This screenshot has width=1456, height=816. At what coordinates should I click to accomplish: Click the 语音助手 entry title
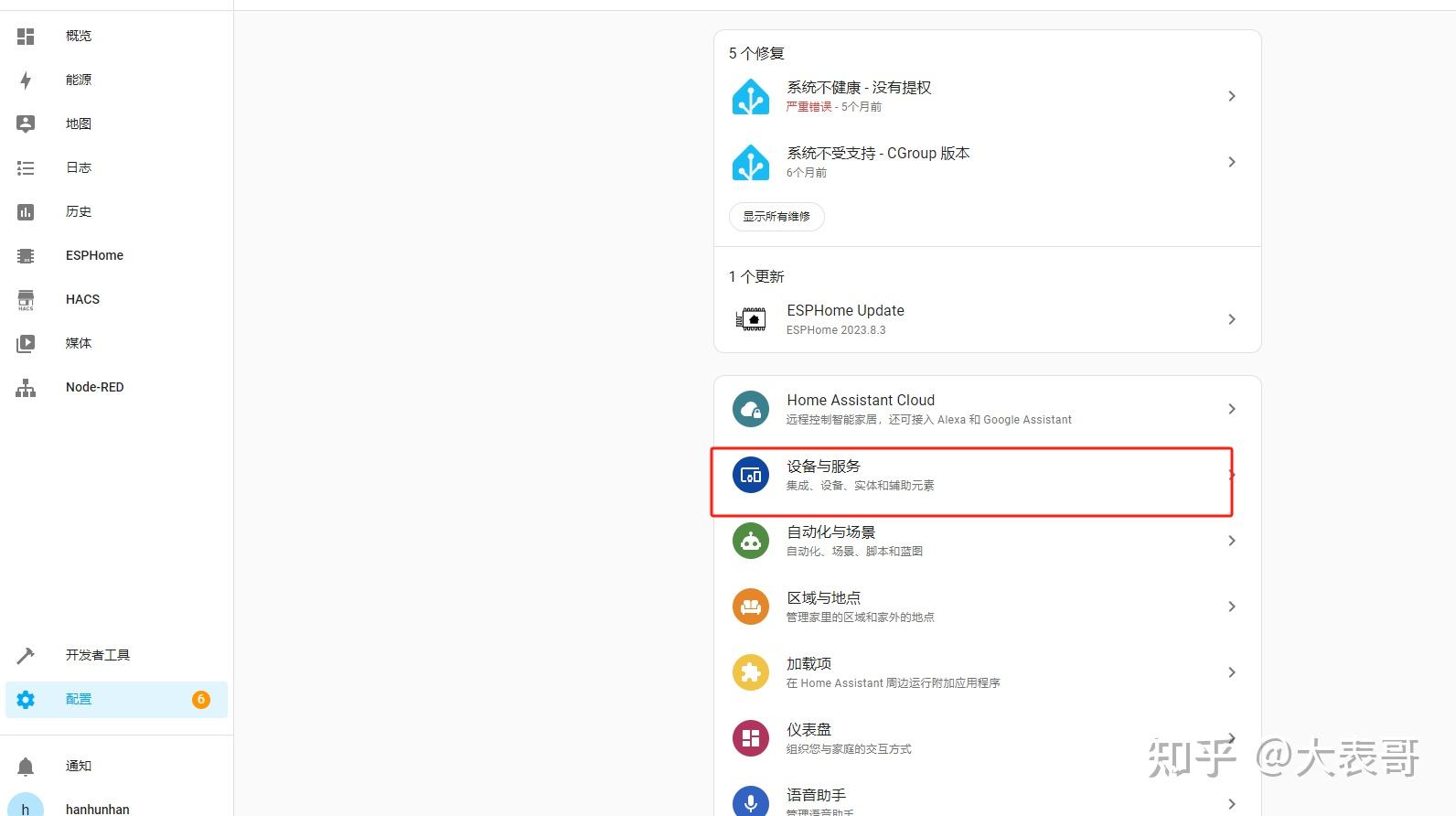(817, 795)
